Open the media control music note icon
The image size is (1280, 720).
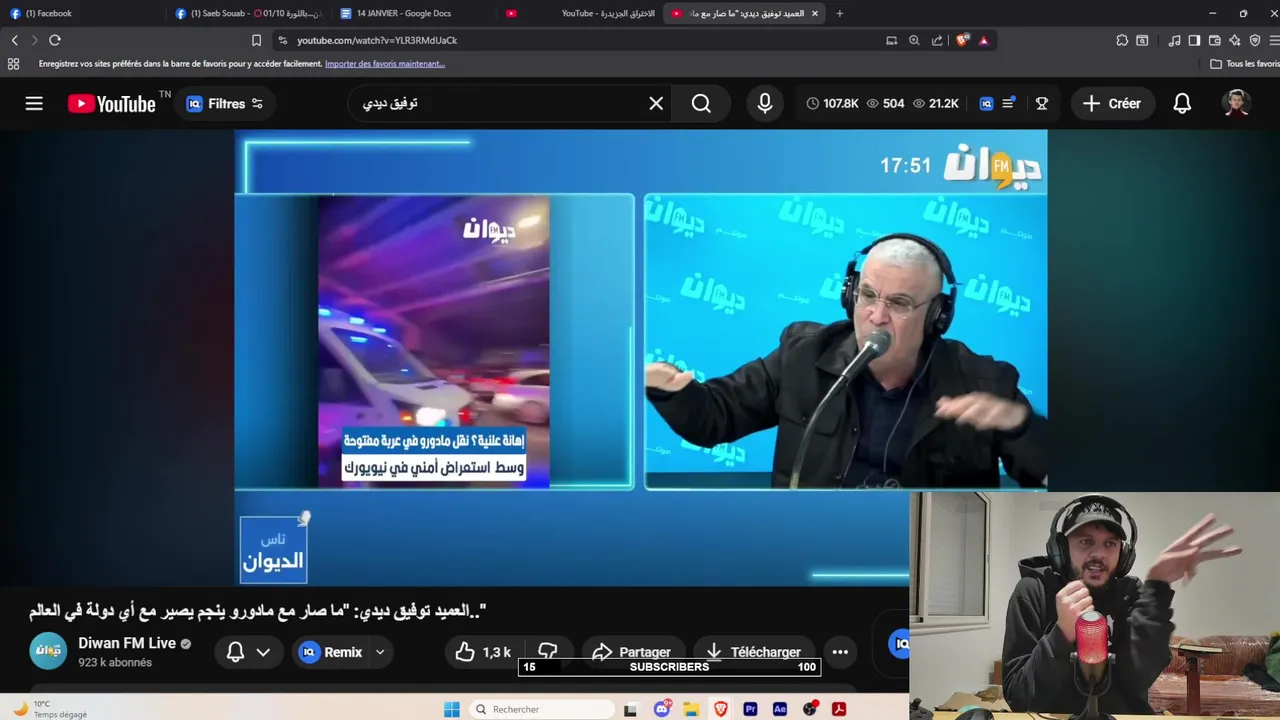(1174, 40)
